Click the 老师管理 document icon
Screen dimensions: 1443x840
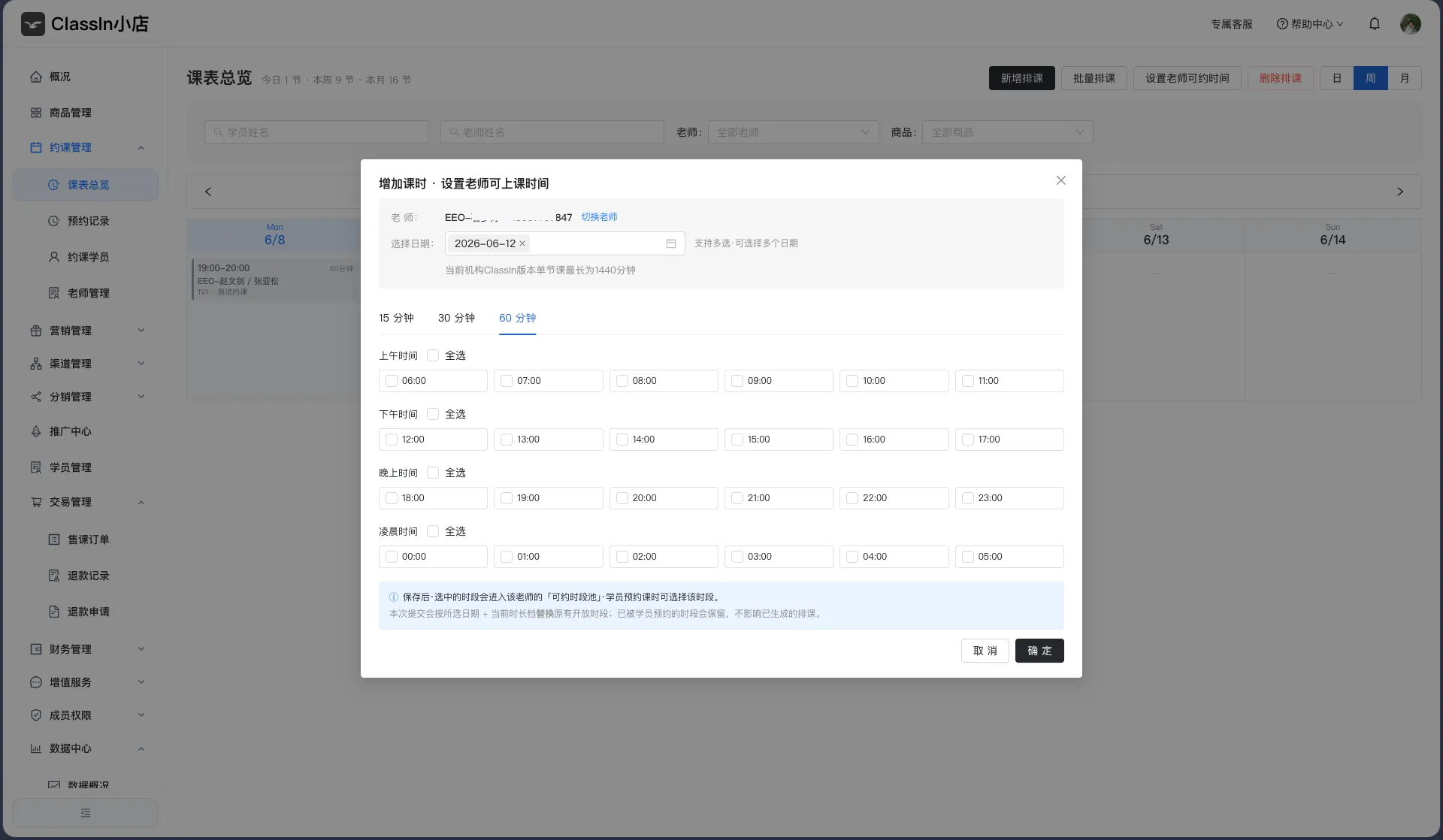[x=54, y=293]
